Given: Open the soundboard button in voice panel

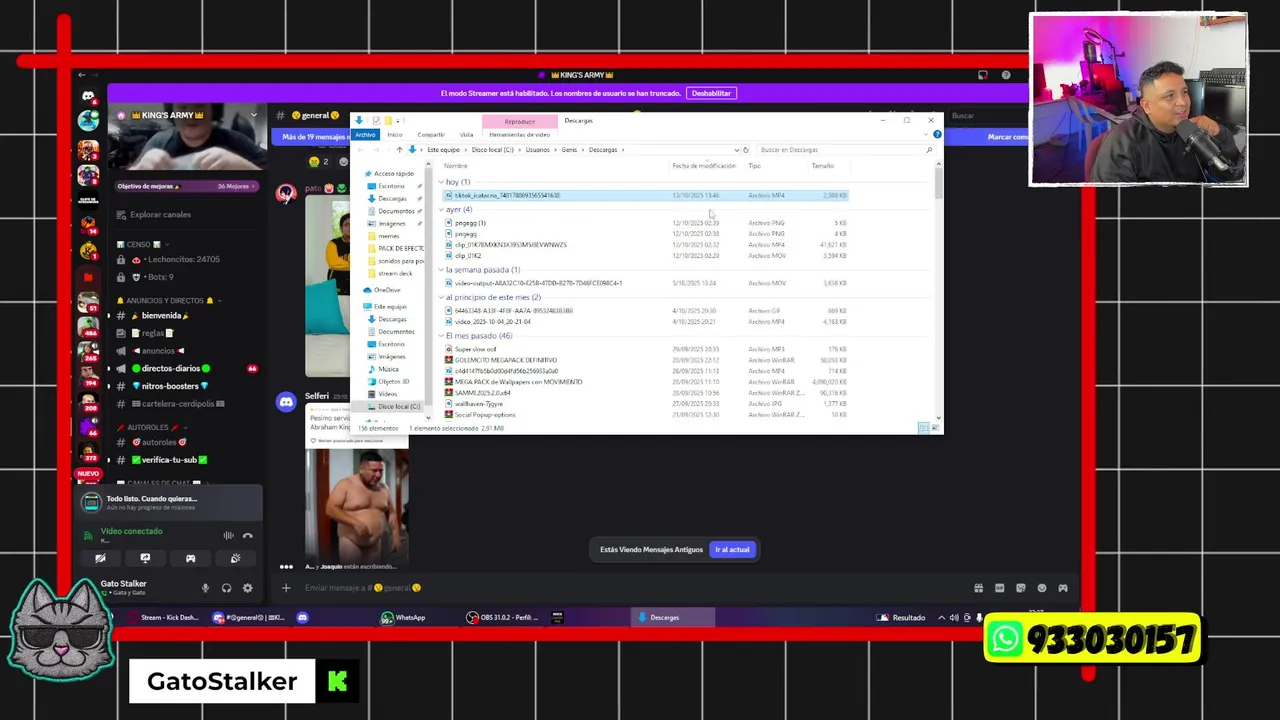Looking at the screenshot, I should tap(235, 558).
